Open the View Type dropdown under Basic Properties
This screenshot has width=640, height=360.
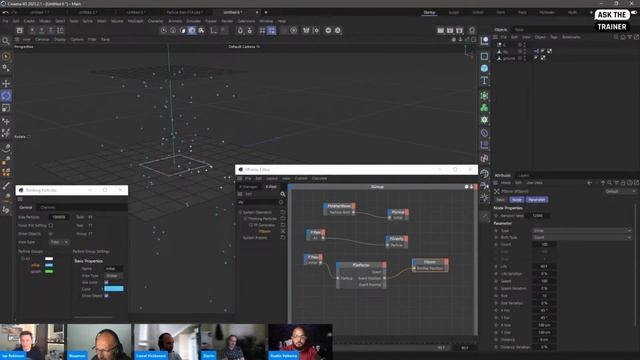point(114,276)
